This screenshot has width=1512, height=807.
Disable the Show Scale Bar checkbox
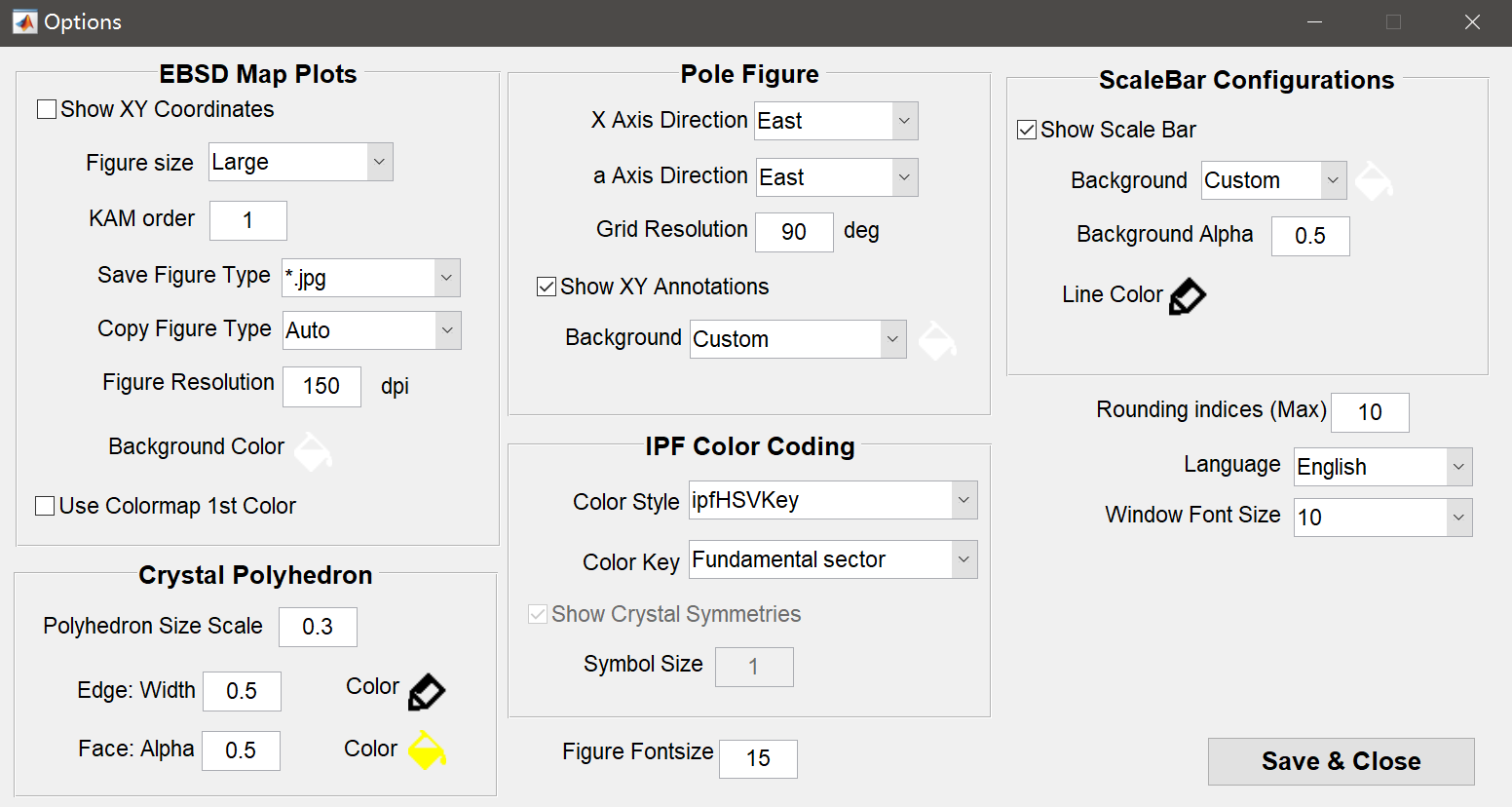[x=1027, y=130]
